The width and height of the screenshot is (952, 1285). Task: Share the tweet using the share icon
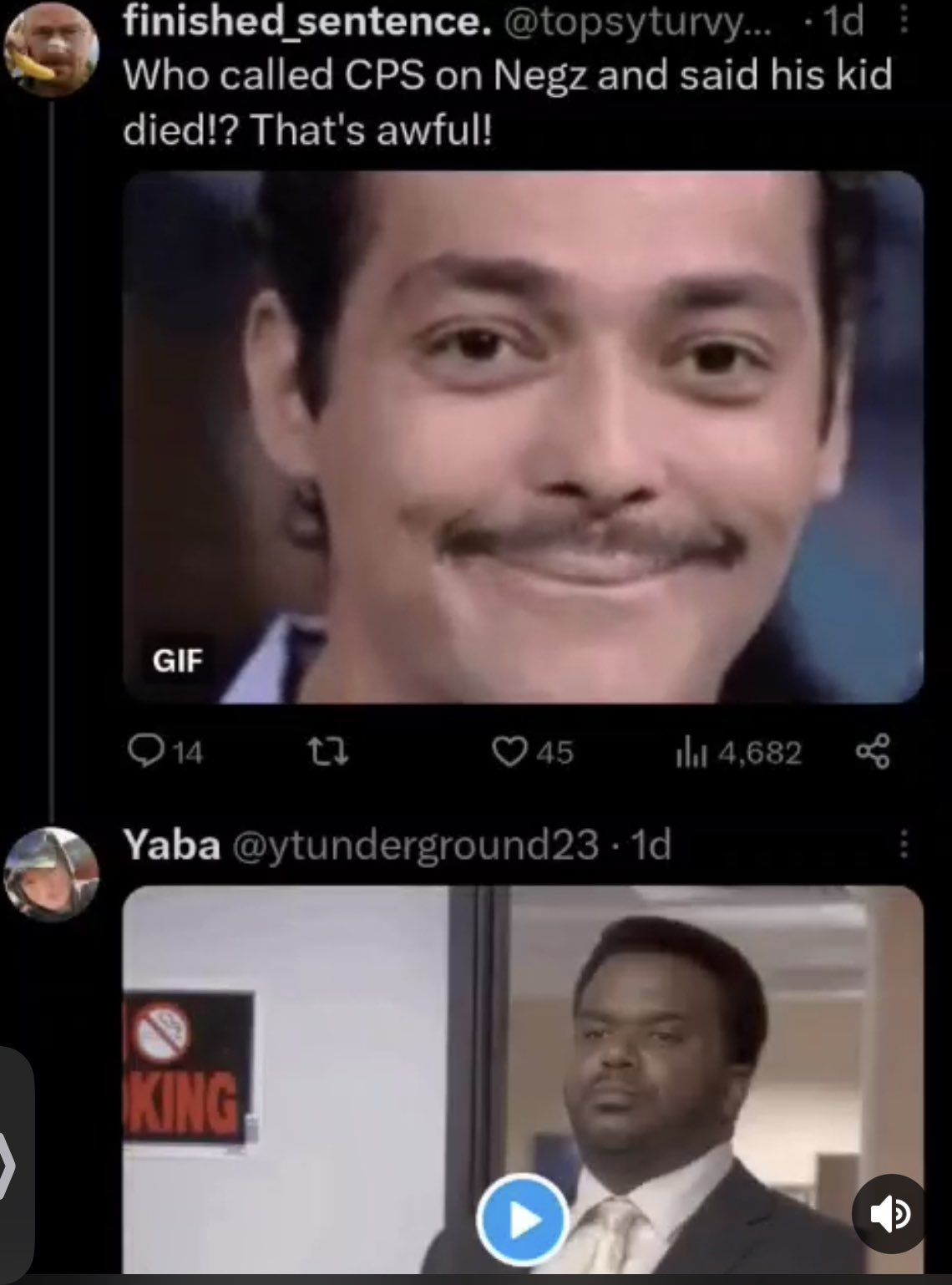874,752
